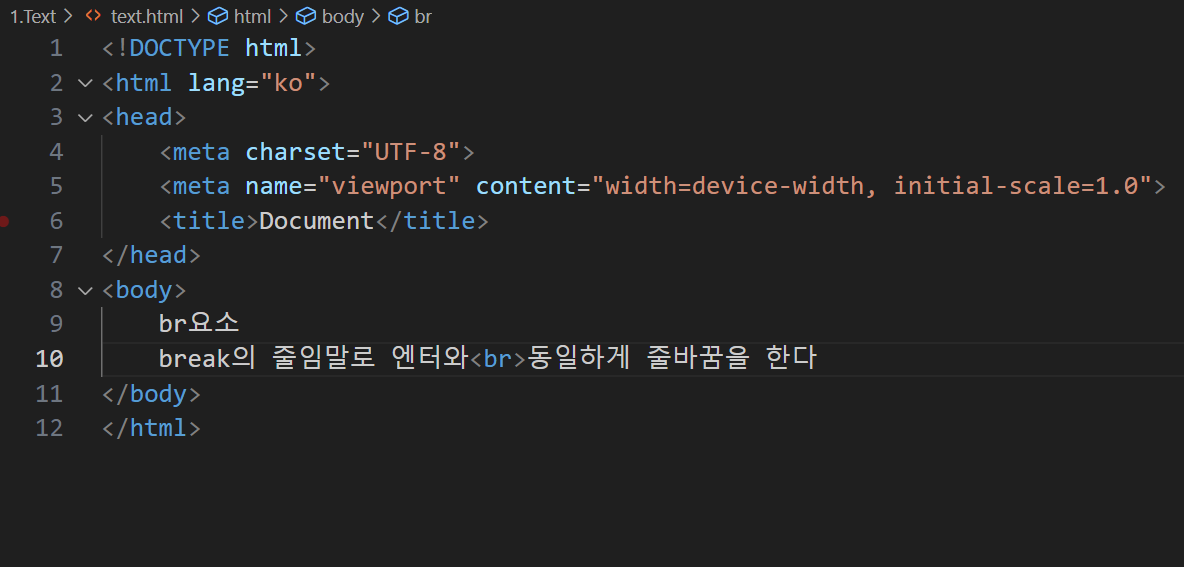Viewport: 1184px width, 567px height.
Task: Click the breadcrumb separator chevron after 1.Text
Action: [x=69, y=16]
